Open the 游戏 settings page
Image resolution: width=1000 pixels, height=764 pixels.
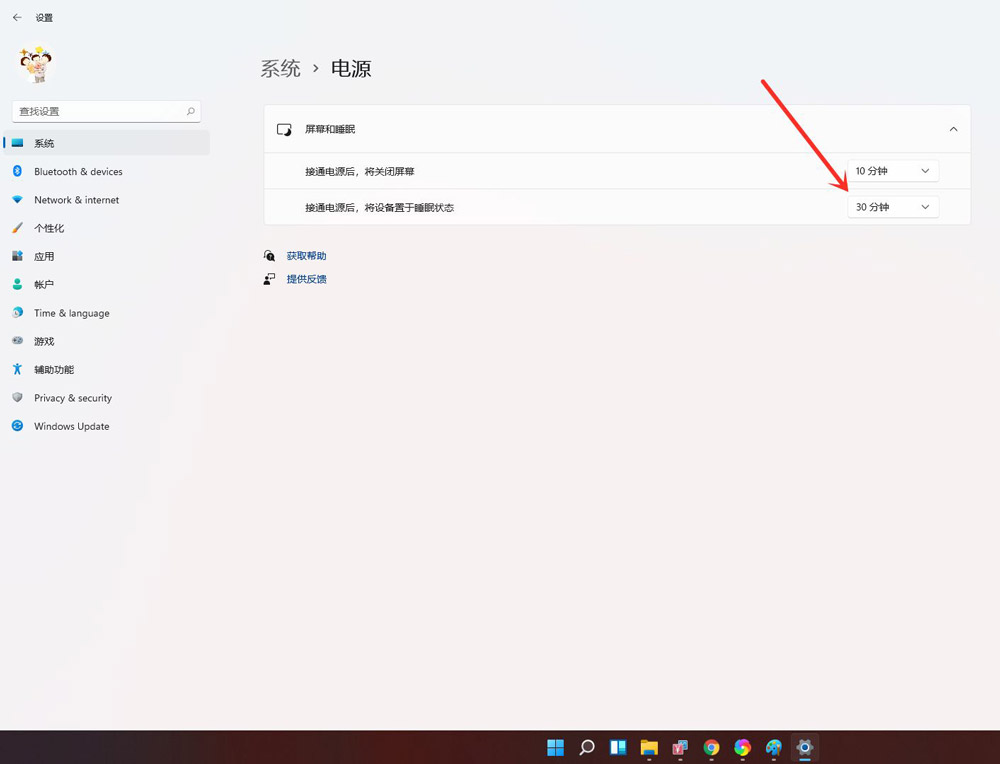(x=46, y=341)
